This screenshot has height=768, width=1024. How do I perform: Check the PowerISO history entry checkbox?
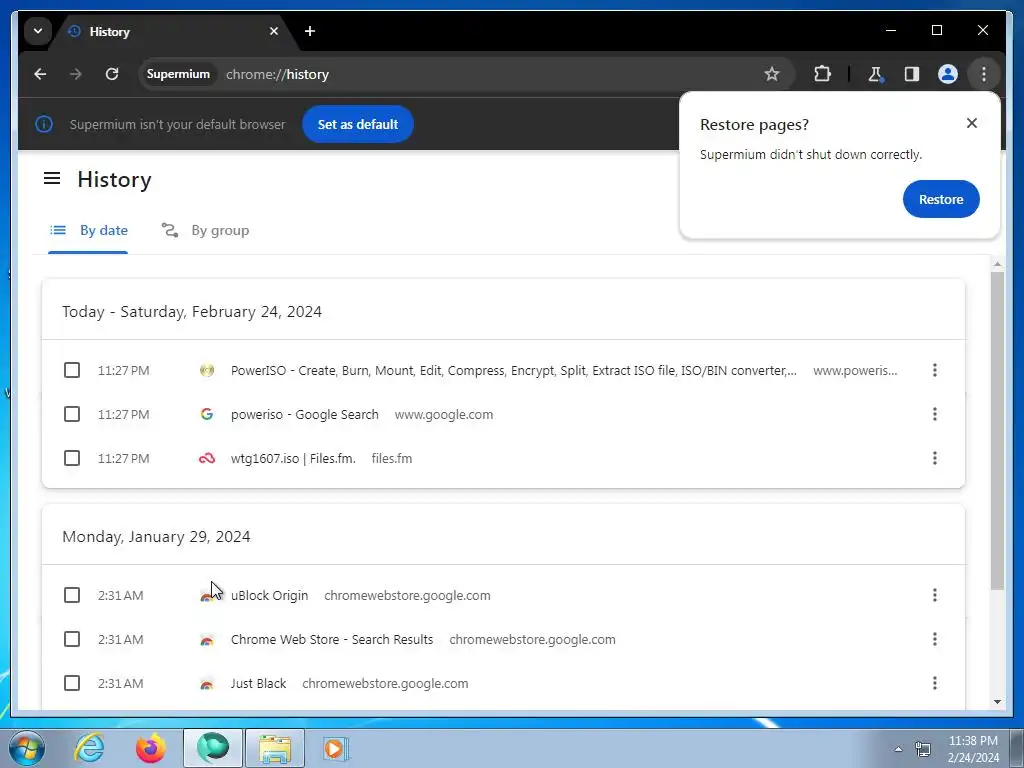click(72, 370)
